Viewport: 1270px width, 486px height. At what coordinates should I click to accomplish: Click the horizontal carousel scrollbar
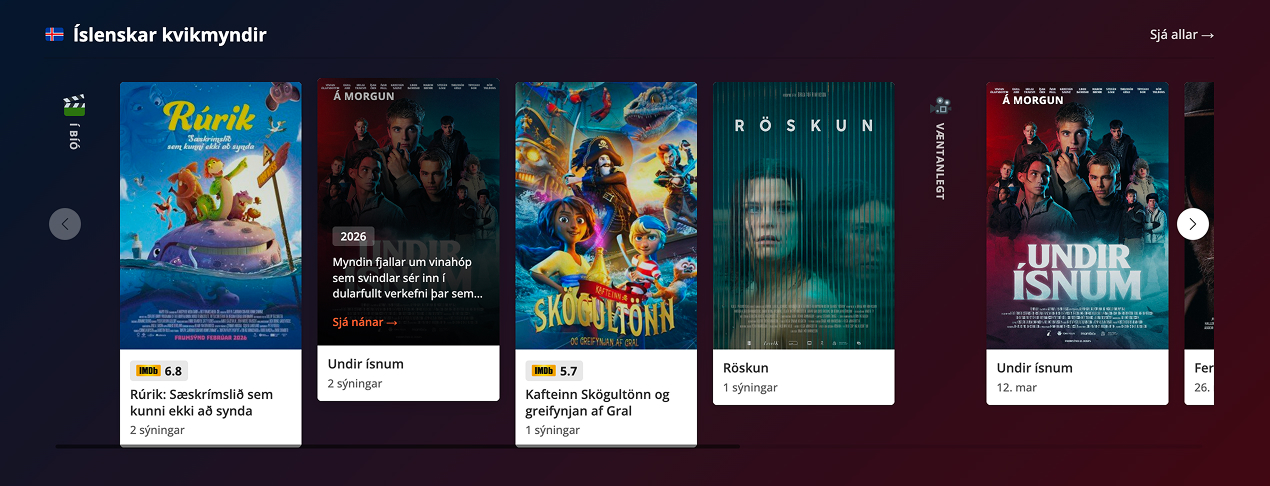click(398, 446)
